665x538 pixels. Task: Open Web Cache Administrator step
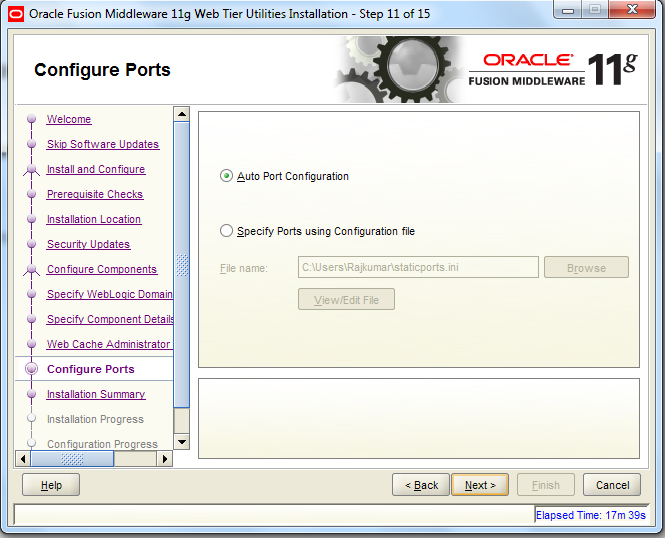[x=109, y=344]
